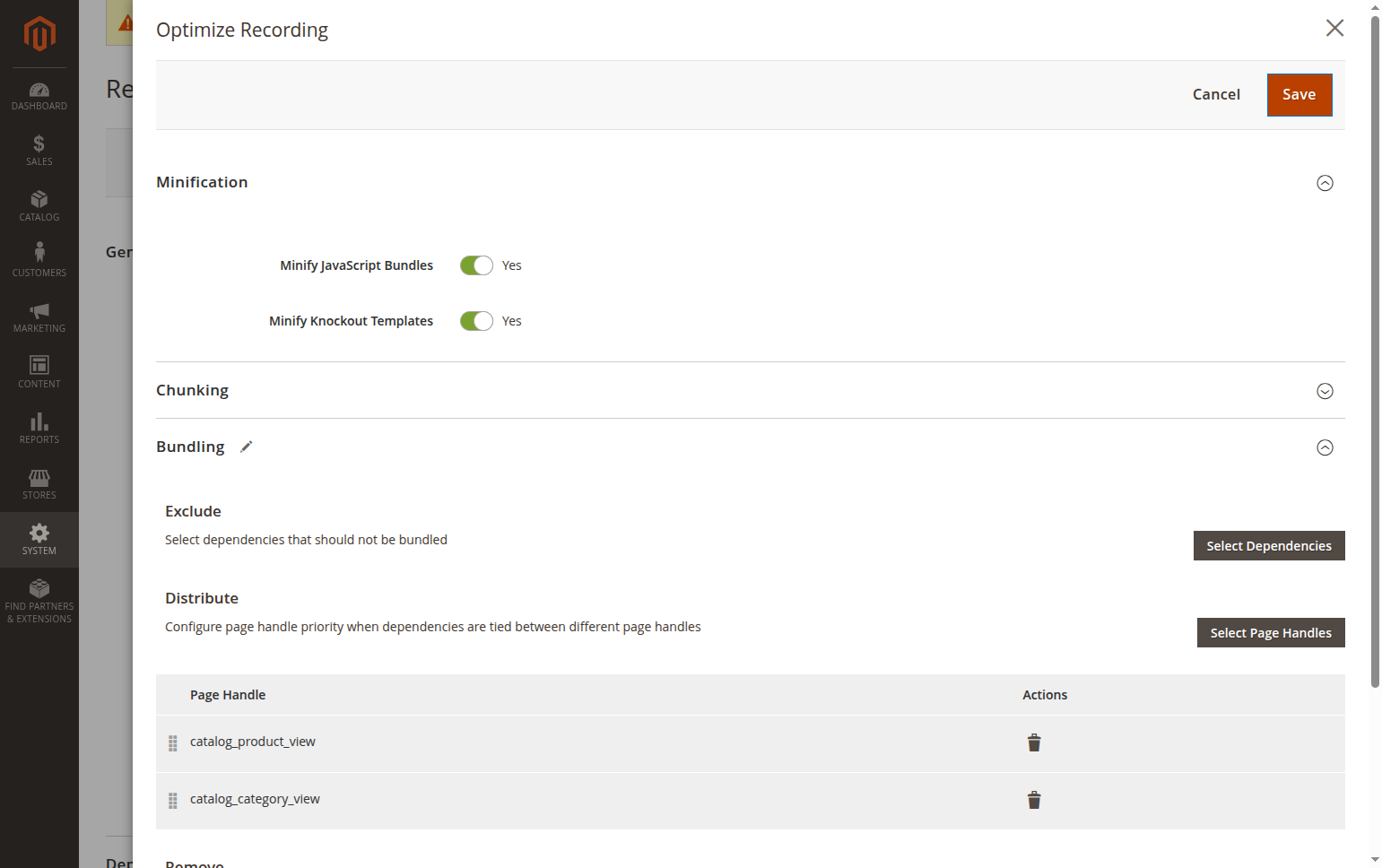Image resolution: width=1382 pixels, height=868 pixels.
Task: Click the Actions column header
Action: [1045, 695]
